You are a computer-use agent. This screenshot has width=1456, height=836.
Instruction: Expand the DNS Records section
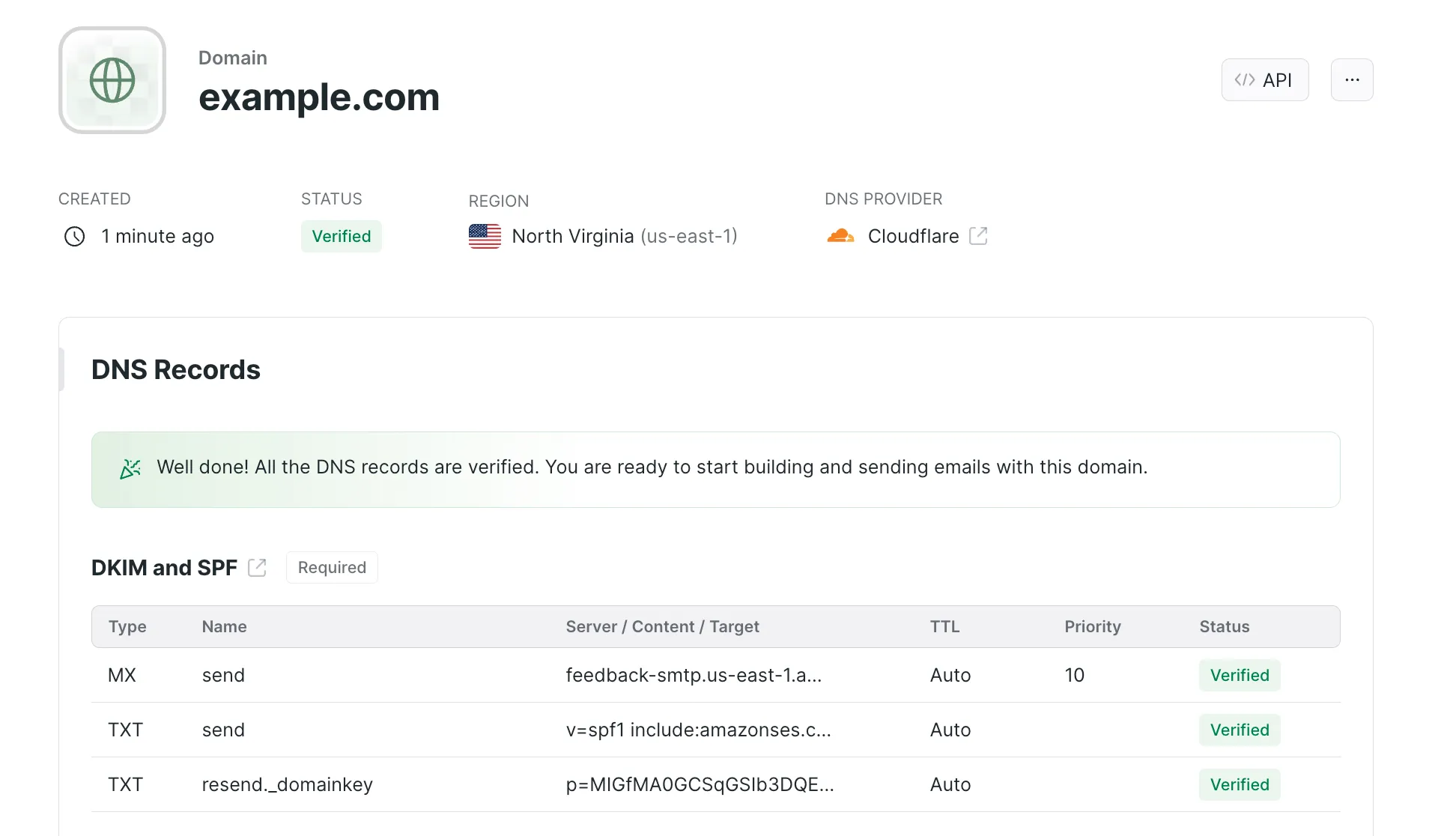coord(177,369)
